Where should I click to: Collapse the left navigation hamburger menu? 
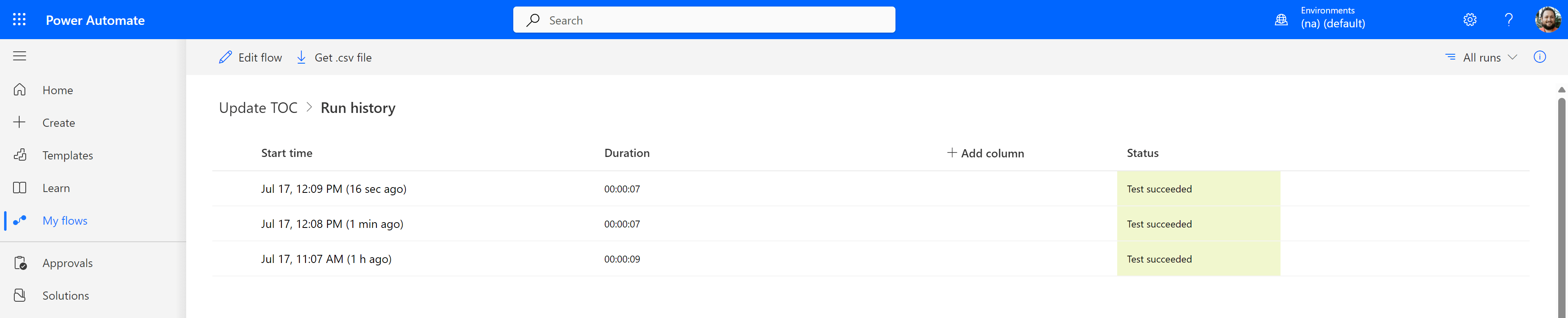pos(20,57)
